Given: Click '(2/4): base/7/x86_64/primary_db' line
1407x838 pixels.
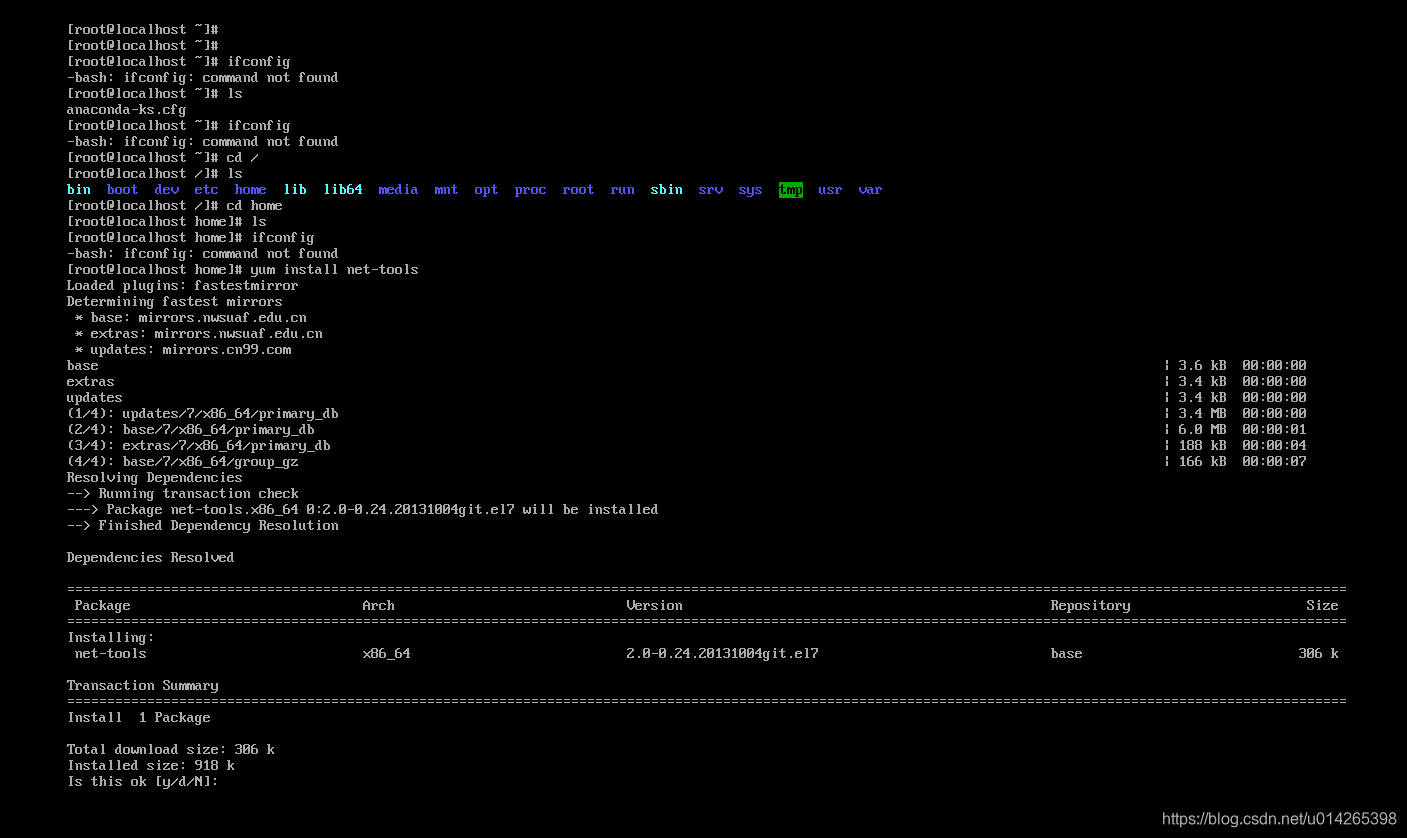Looking at the screenshot, I should pos(191,430).
